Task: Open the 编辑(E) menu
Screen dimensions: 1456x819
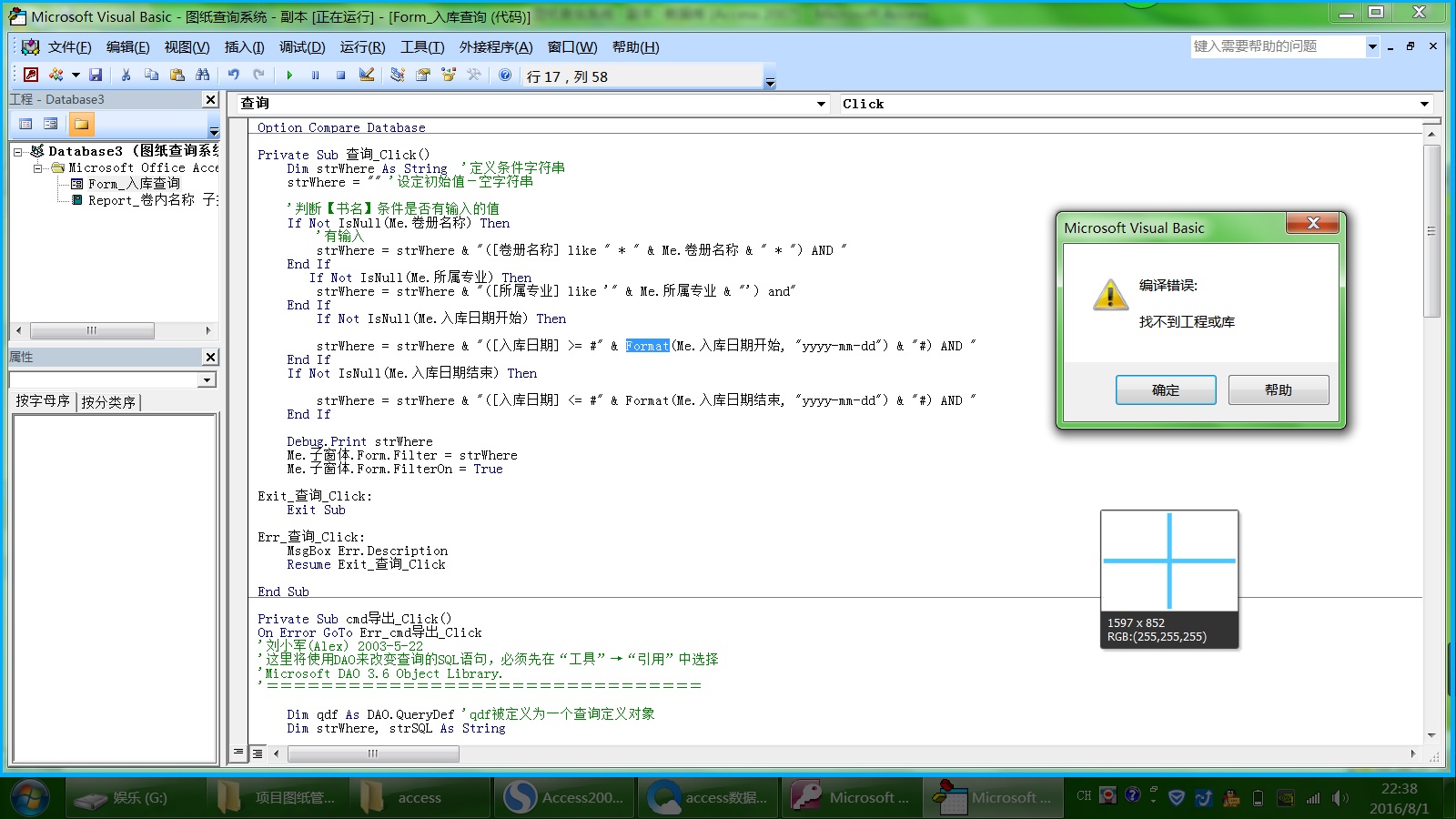Action: (x=127, y=47)
